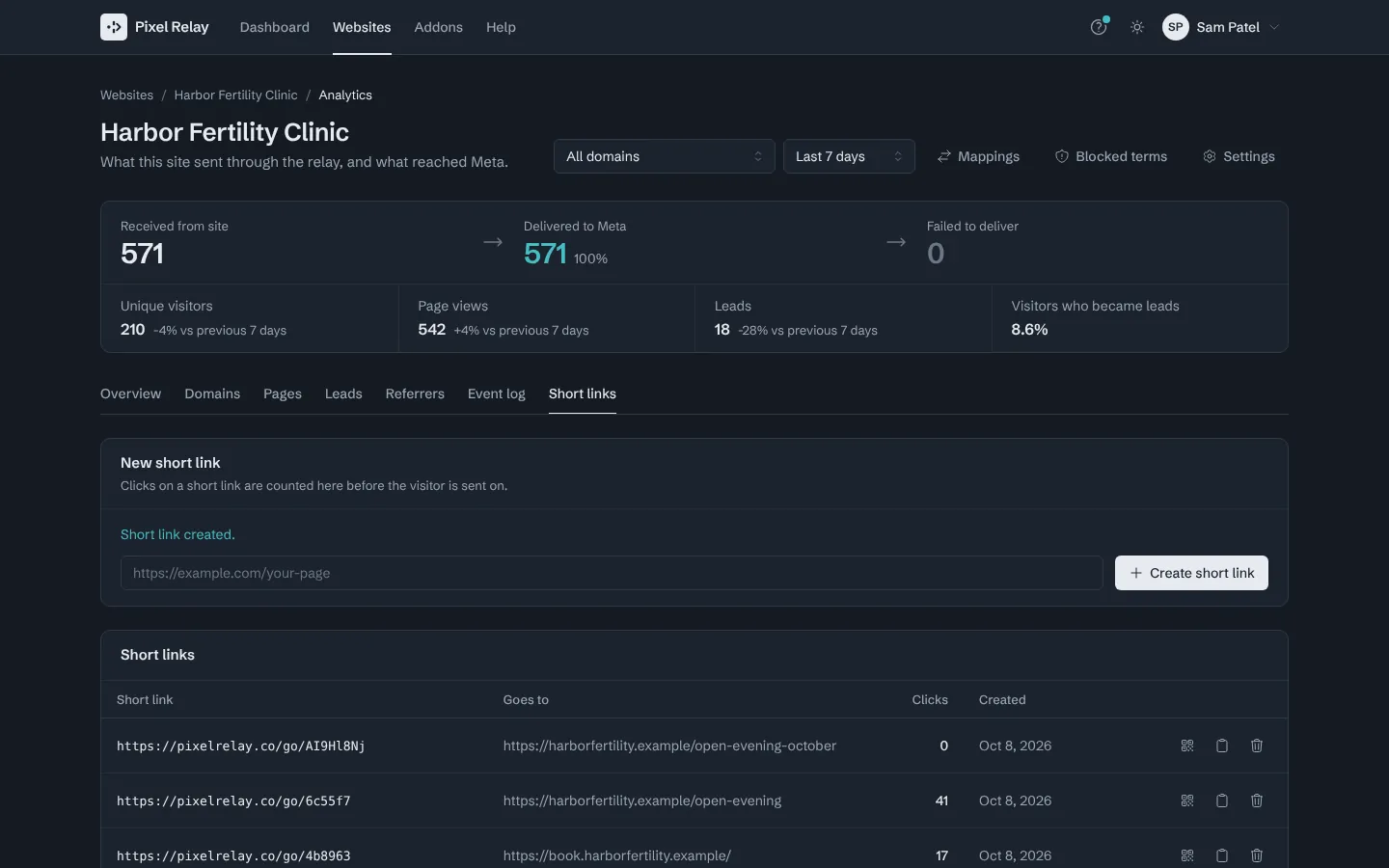
Task: Click the Created column header
Action: pyautogui.click(x=1002, y=699)
